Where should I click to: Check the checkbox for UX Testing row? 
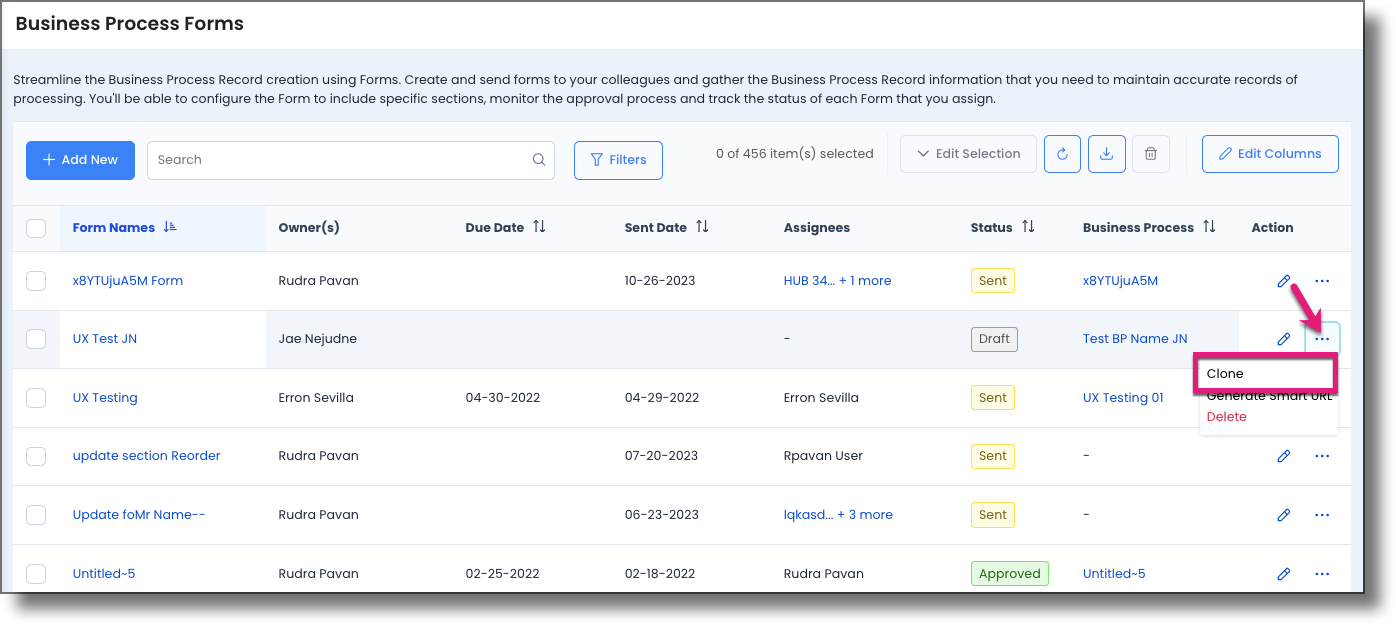[36, 397]
